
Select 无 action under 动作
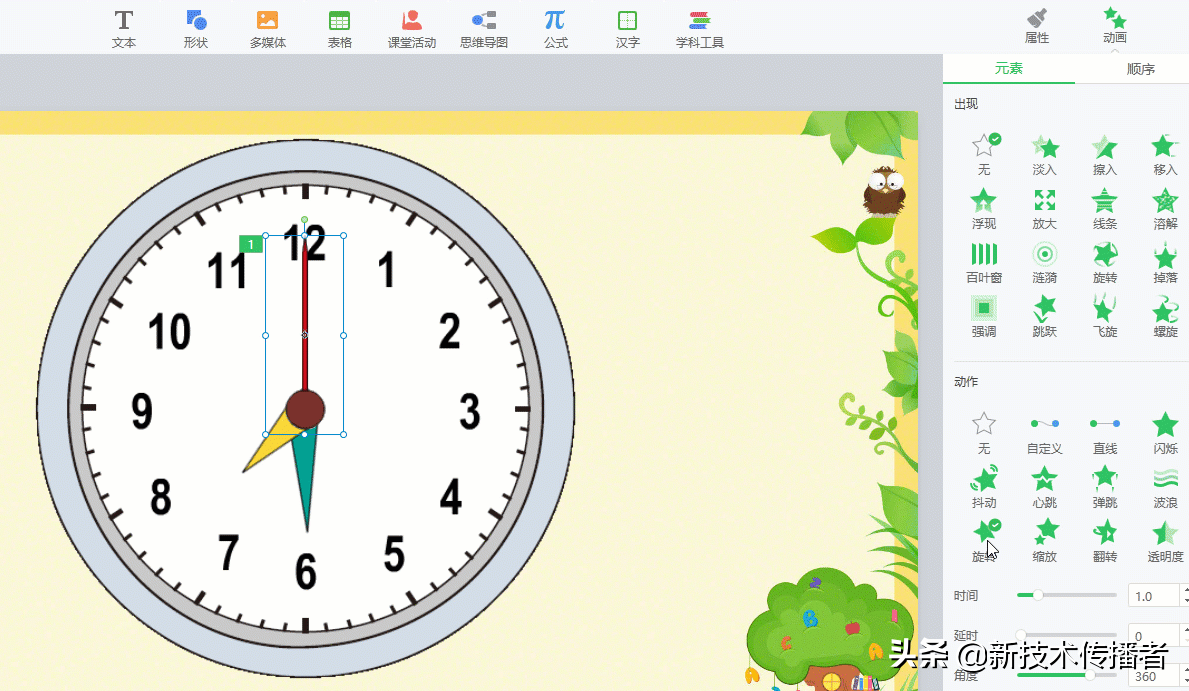[984, 432]
